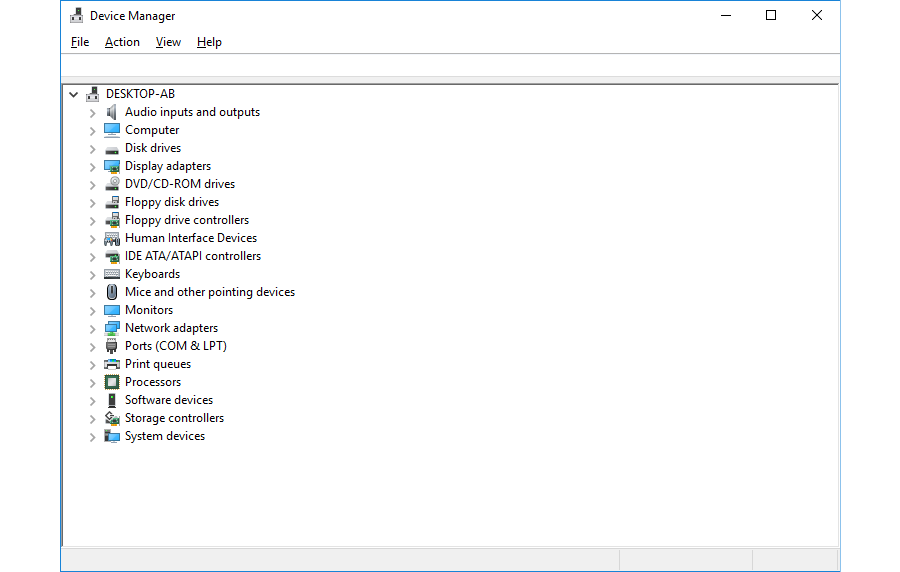Select Audio inputs and outputs label
The image size is (900, 572).
coord(192,112)
